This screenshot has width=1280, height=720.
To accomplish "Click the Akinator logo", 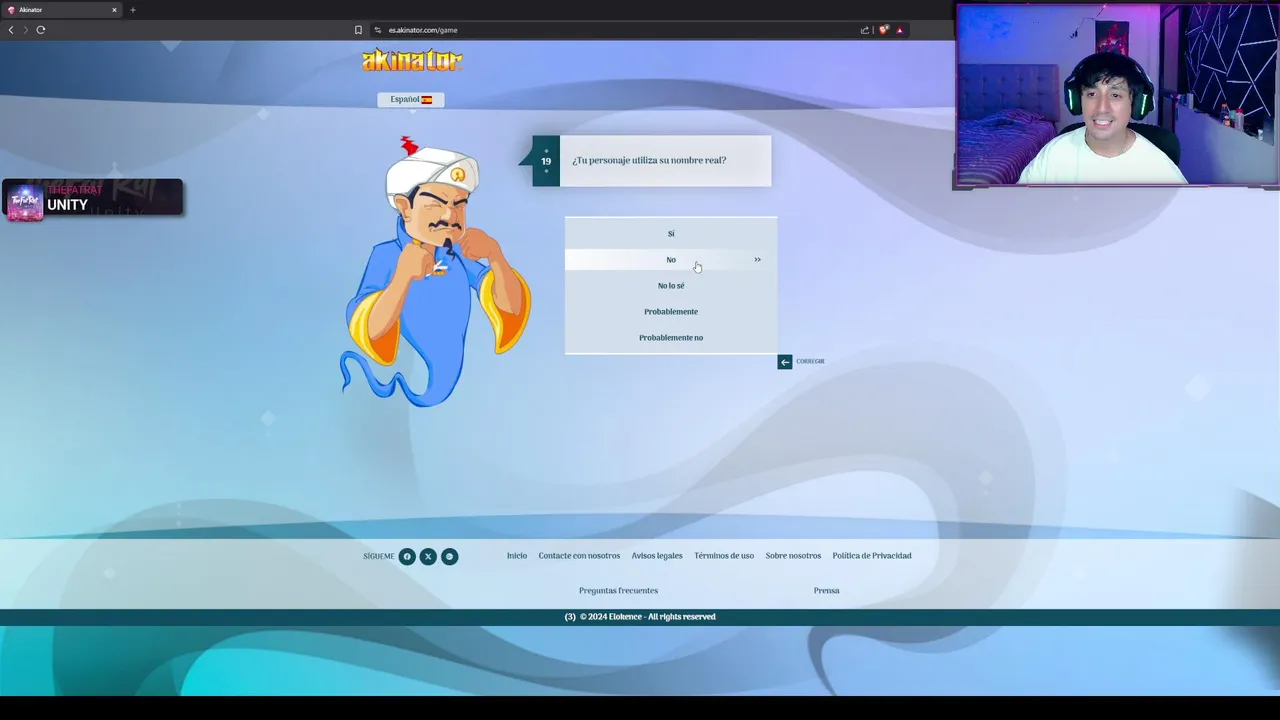I will coord(412,60).
